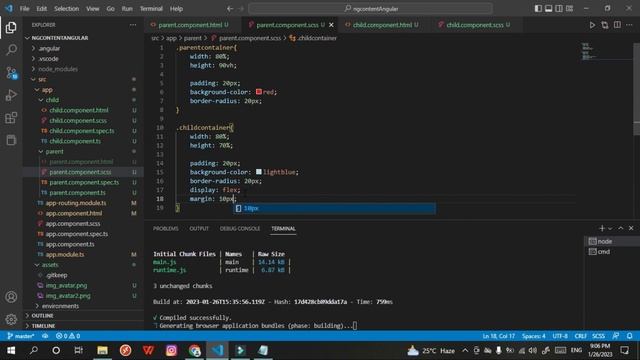Expand the node_modules folder
Screen dimensions: 640x360
84,69
